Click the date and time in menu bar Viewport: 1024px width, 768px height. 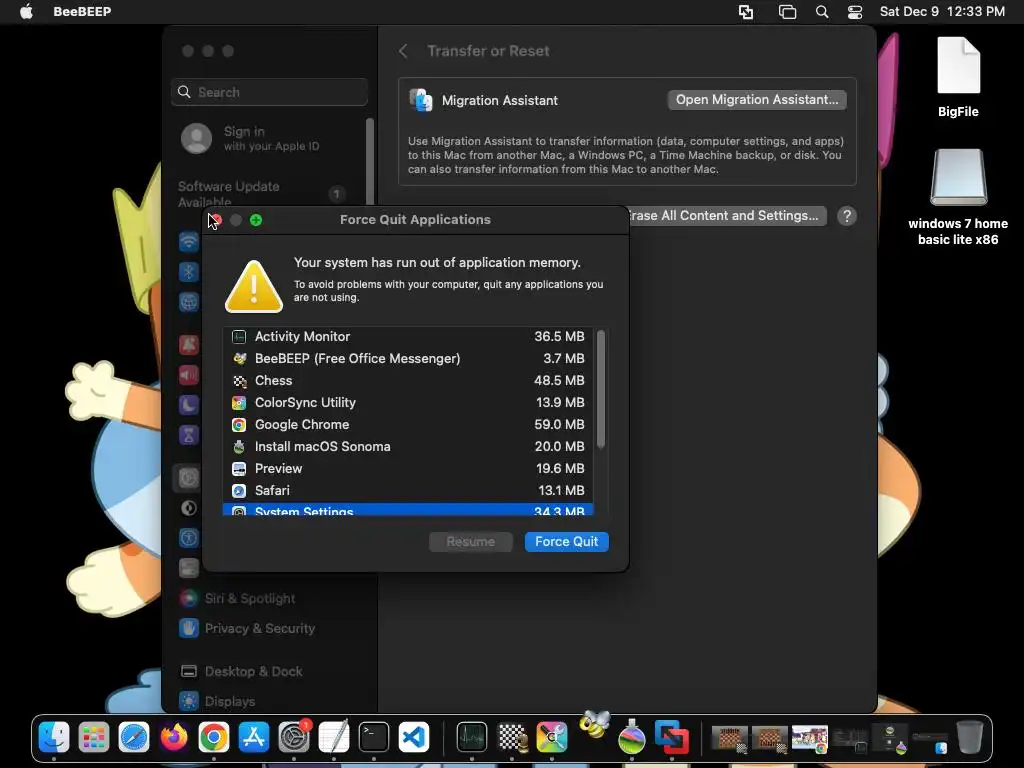pyautogui.click(x=942, y=11)
